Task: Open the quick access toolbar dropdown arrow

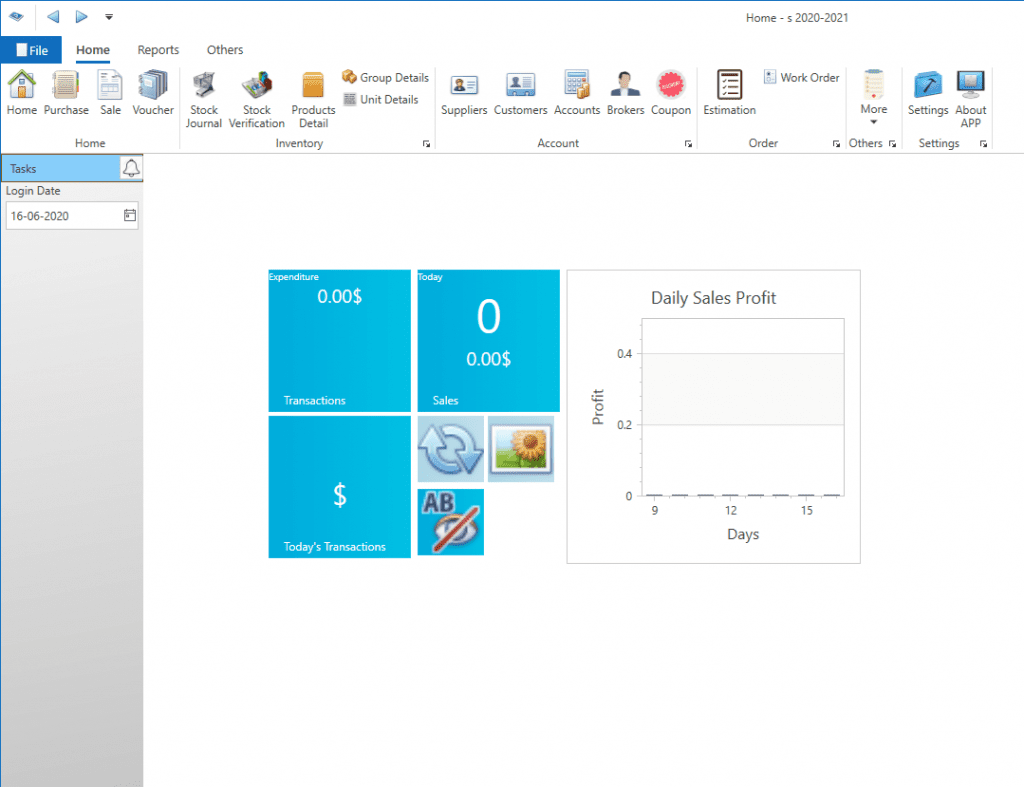Action: point(108,17)
